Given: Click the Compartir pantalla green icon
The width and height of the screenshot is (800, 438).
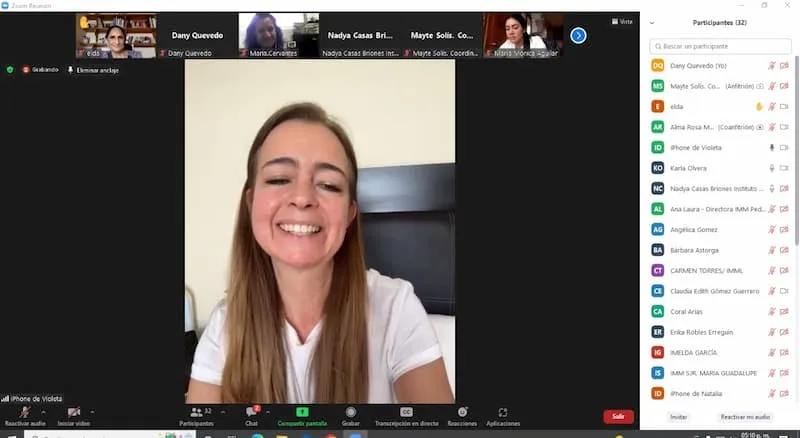Looking at the screenshot, I should 302,412.
